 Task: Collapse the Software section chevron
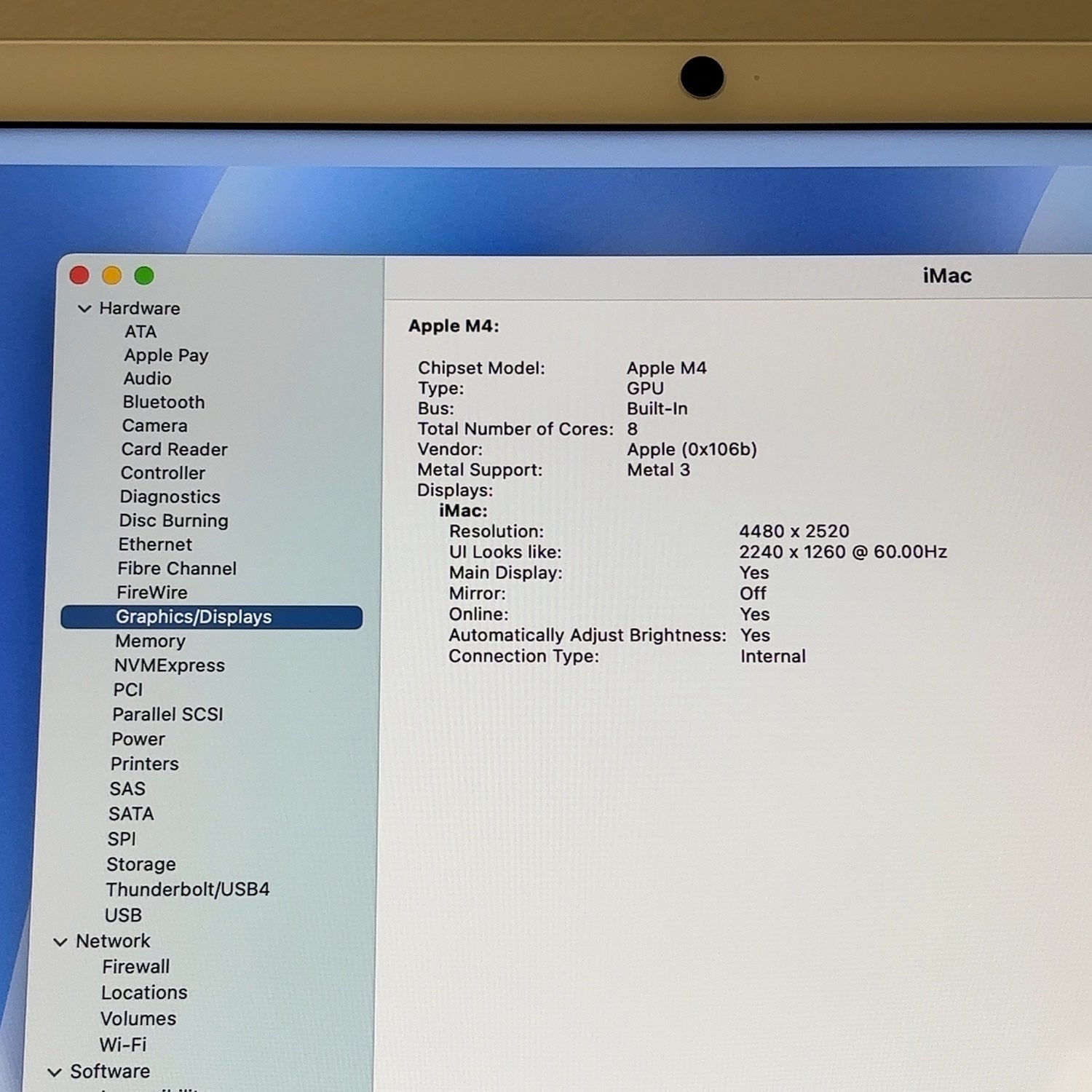[55, 1072]
